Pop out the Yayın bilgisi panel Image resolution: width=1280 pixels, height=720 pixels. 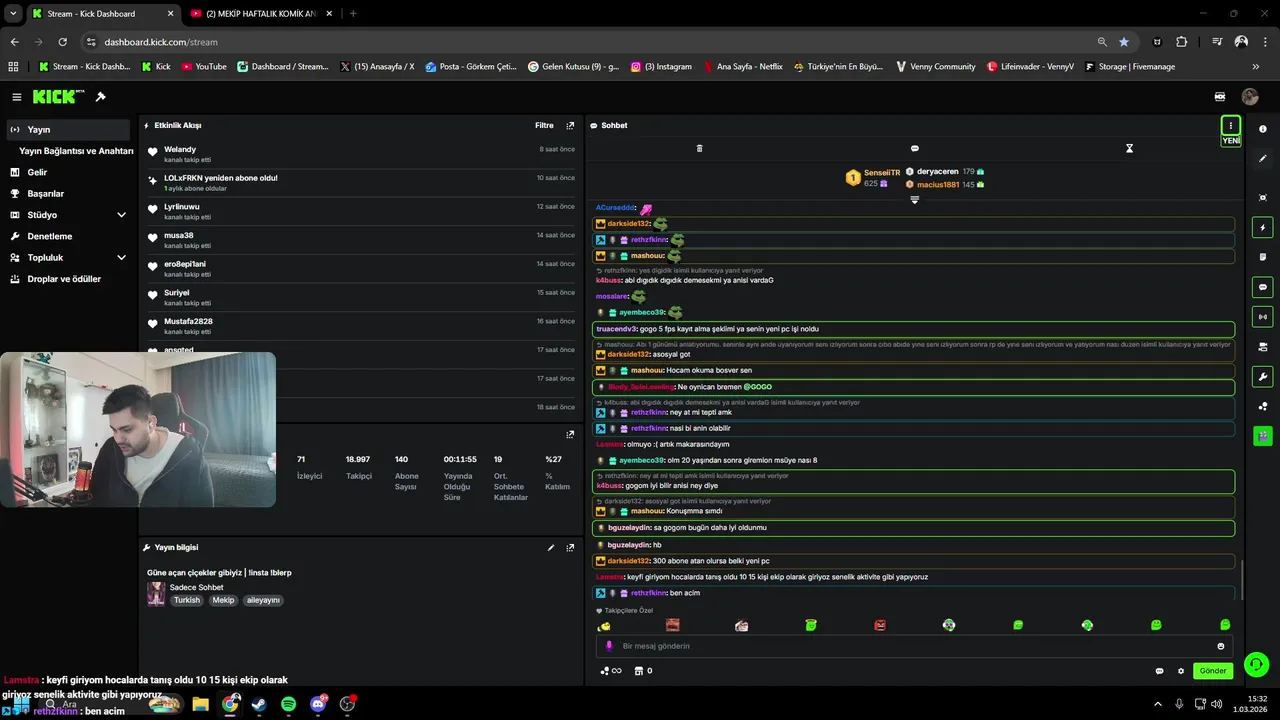point(570,548)
